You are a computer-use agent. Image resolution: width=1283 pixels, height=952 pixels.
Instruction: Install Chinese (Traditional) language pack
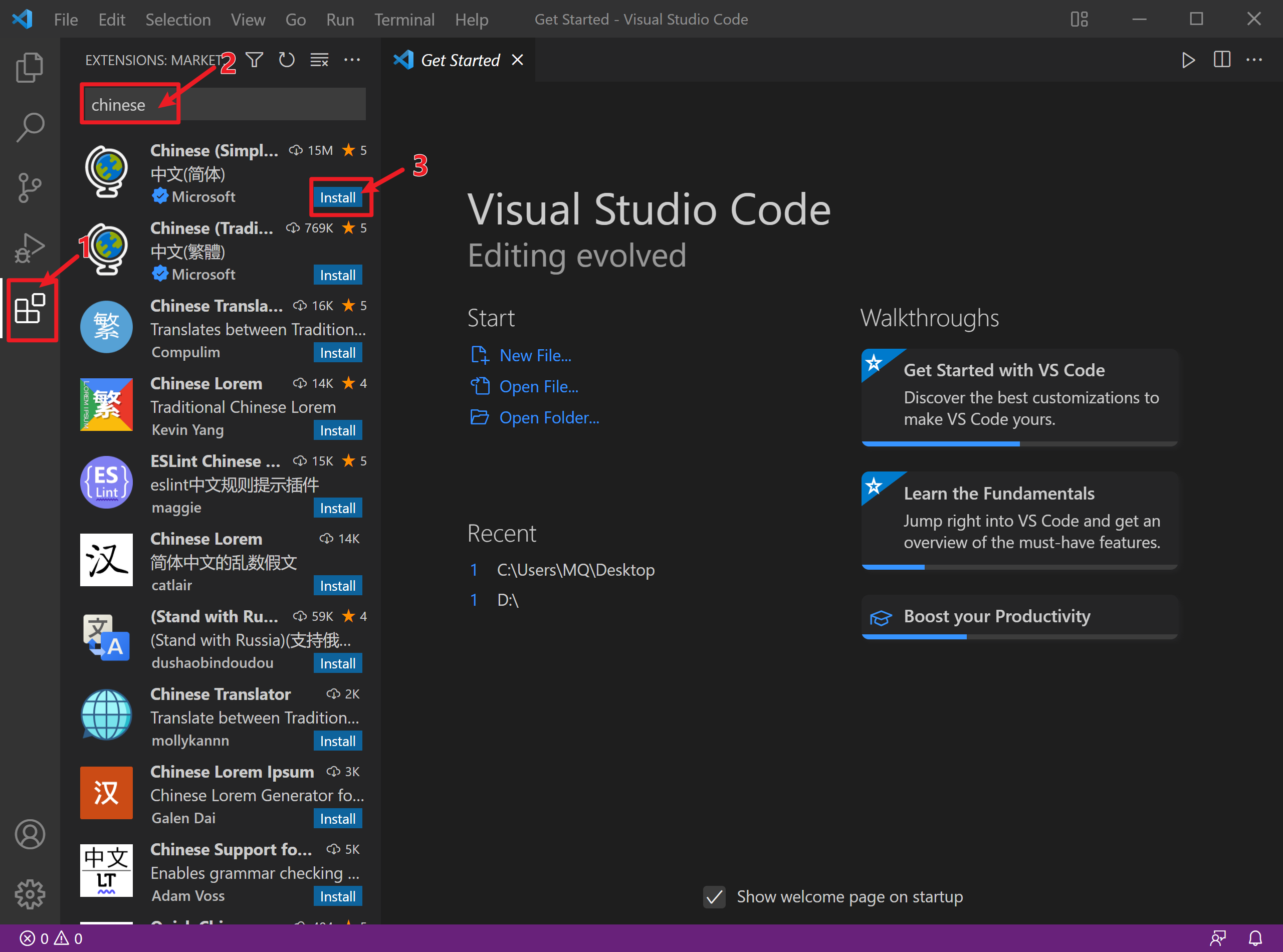pos(337,276)
